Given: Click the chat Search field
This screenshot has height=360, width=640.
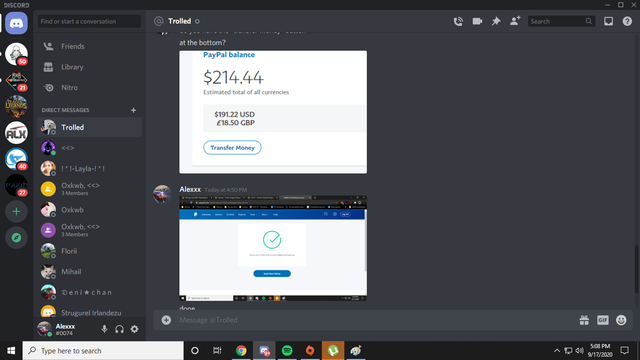Looking at the screenshot, I should (x=561, y=21).
